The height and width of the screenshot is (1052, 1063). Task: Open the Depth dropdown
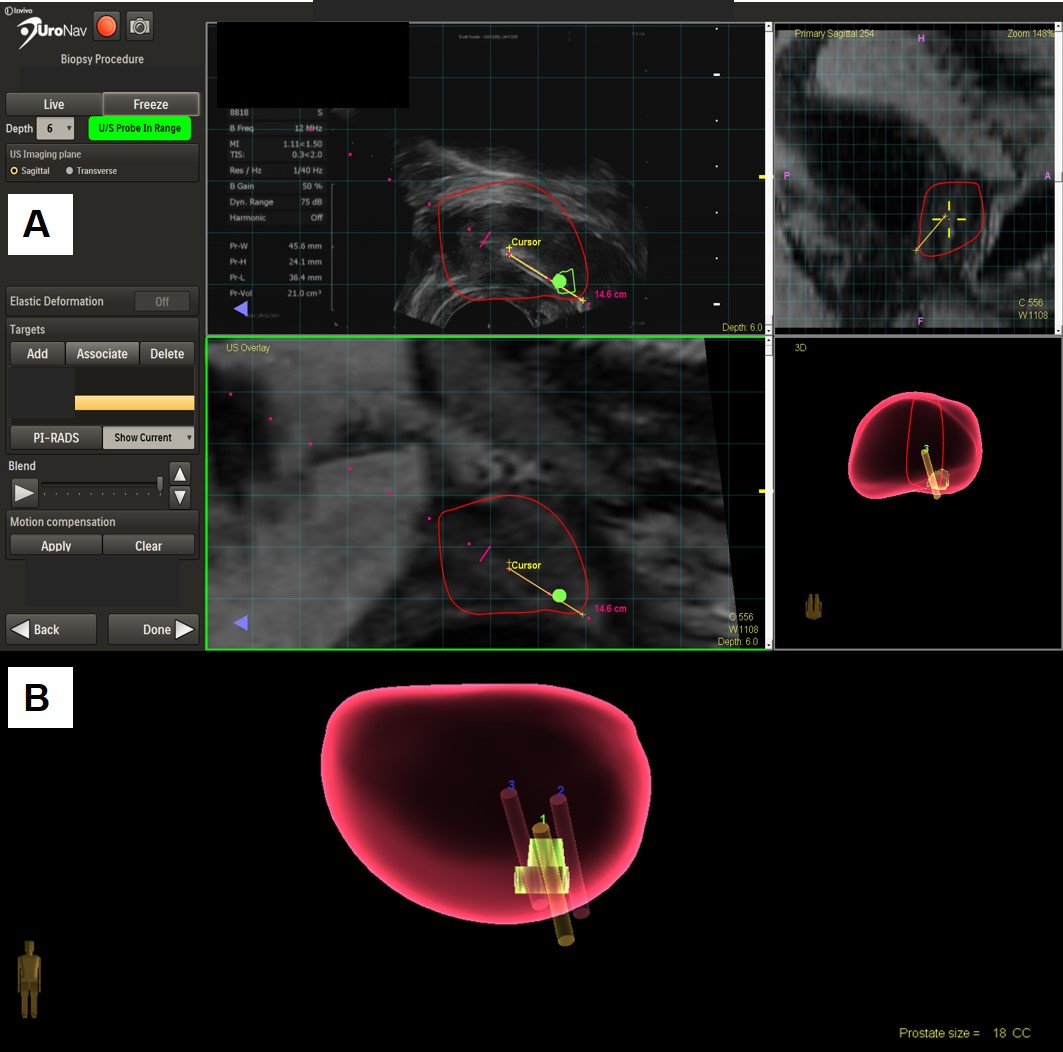(55, 128)
